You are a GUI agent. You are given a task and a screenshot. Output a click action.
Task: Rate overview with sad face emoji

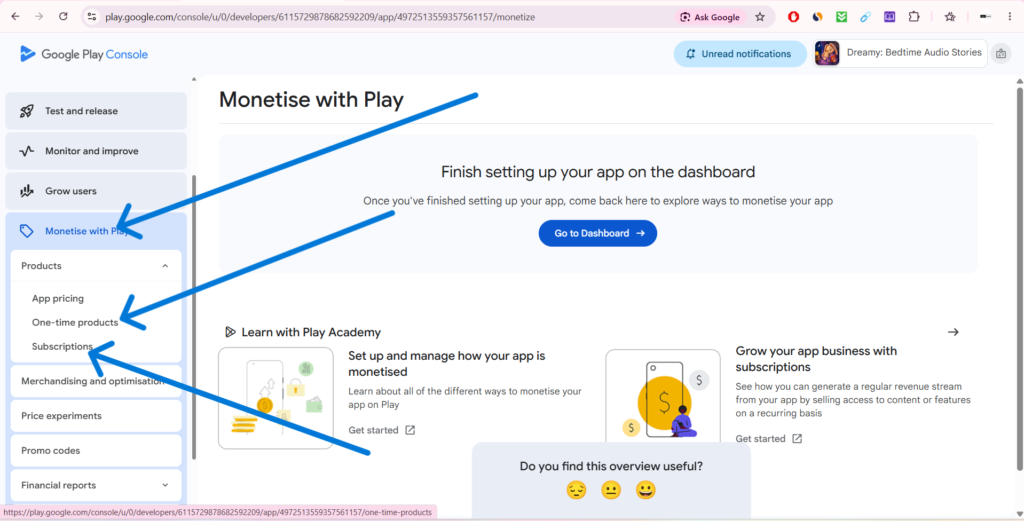pyautogui.click(x=577, y=490)
